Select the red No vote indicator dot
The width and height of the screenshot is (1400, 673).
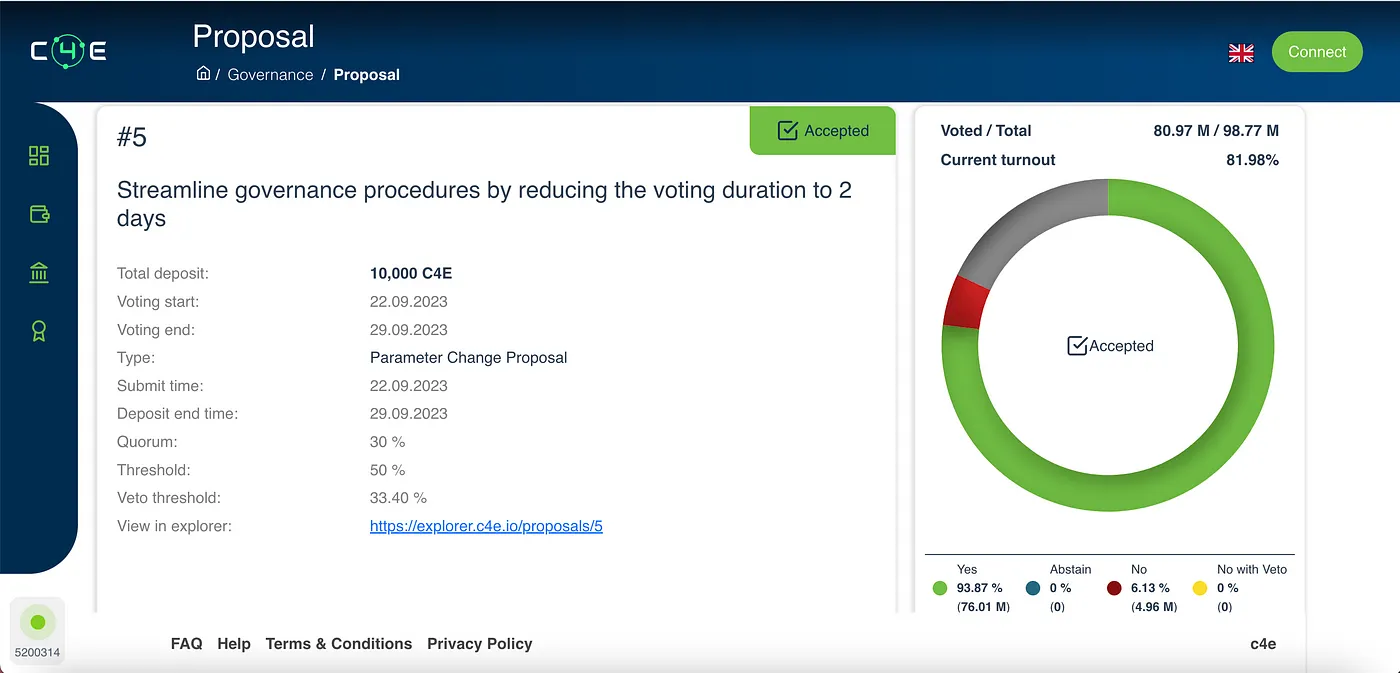click(1114, 588)
